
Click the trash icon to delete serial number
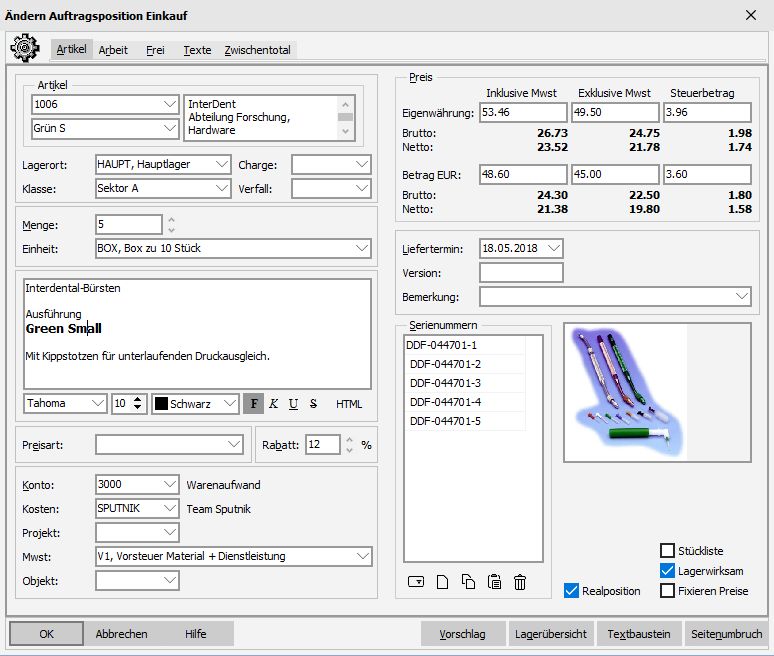click(x=520, y=582)
